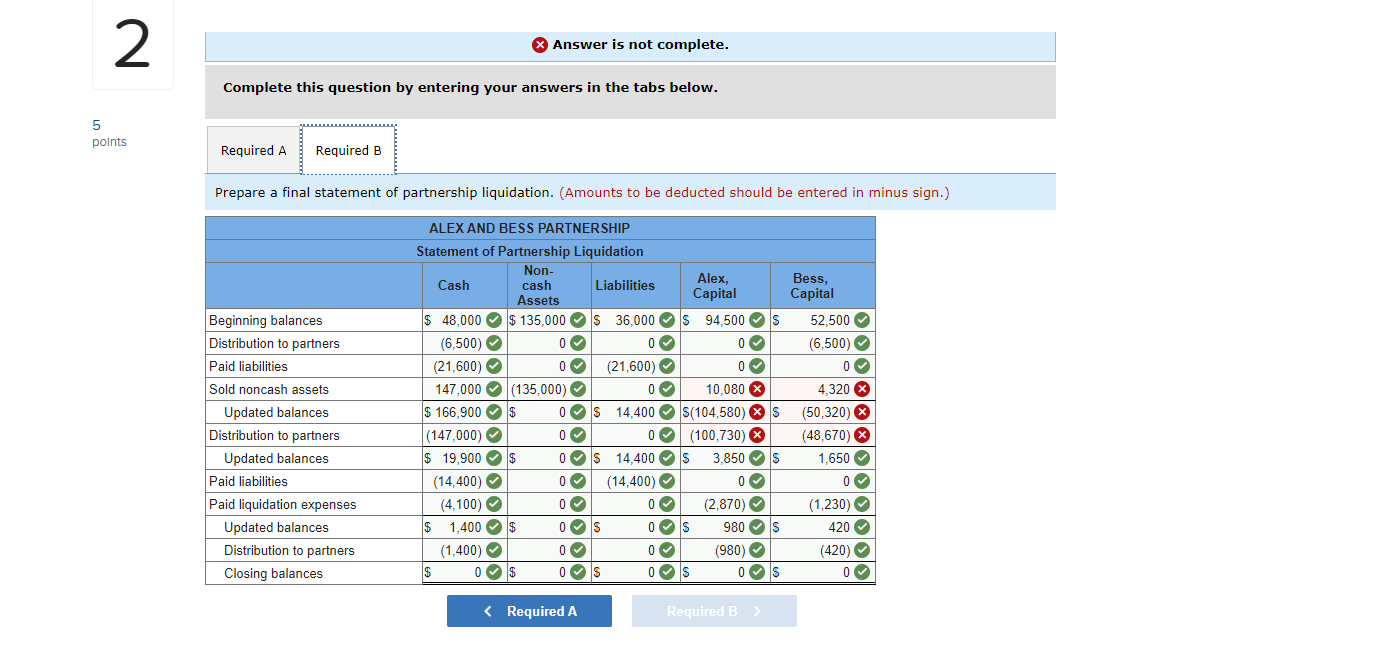Image resolution: width=1376 pixels, height=668 pixels.
Task: Click green check beside 3,850 Alex capital
Action: 758,458
